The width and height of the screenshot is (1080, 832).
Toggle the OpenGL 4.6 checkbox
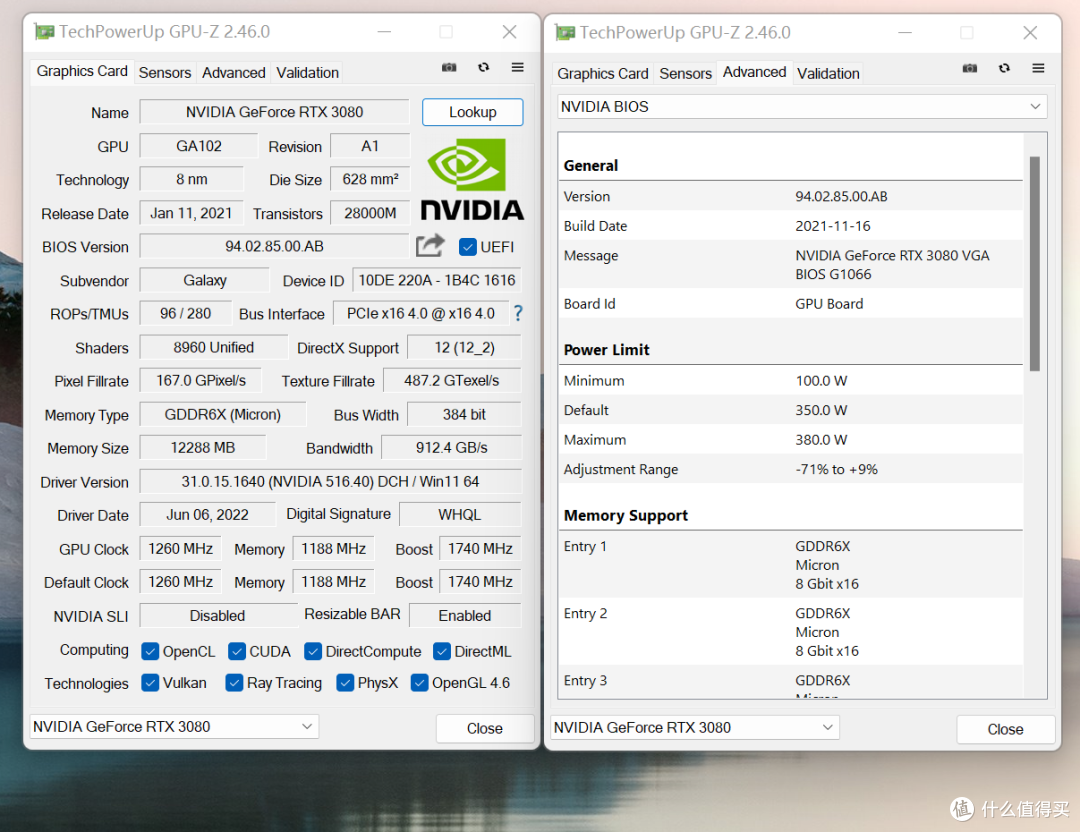point(419,683)
